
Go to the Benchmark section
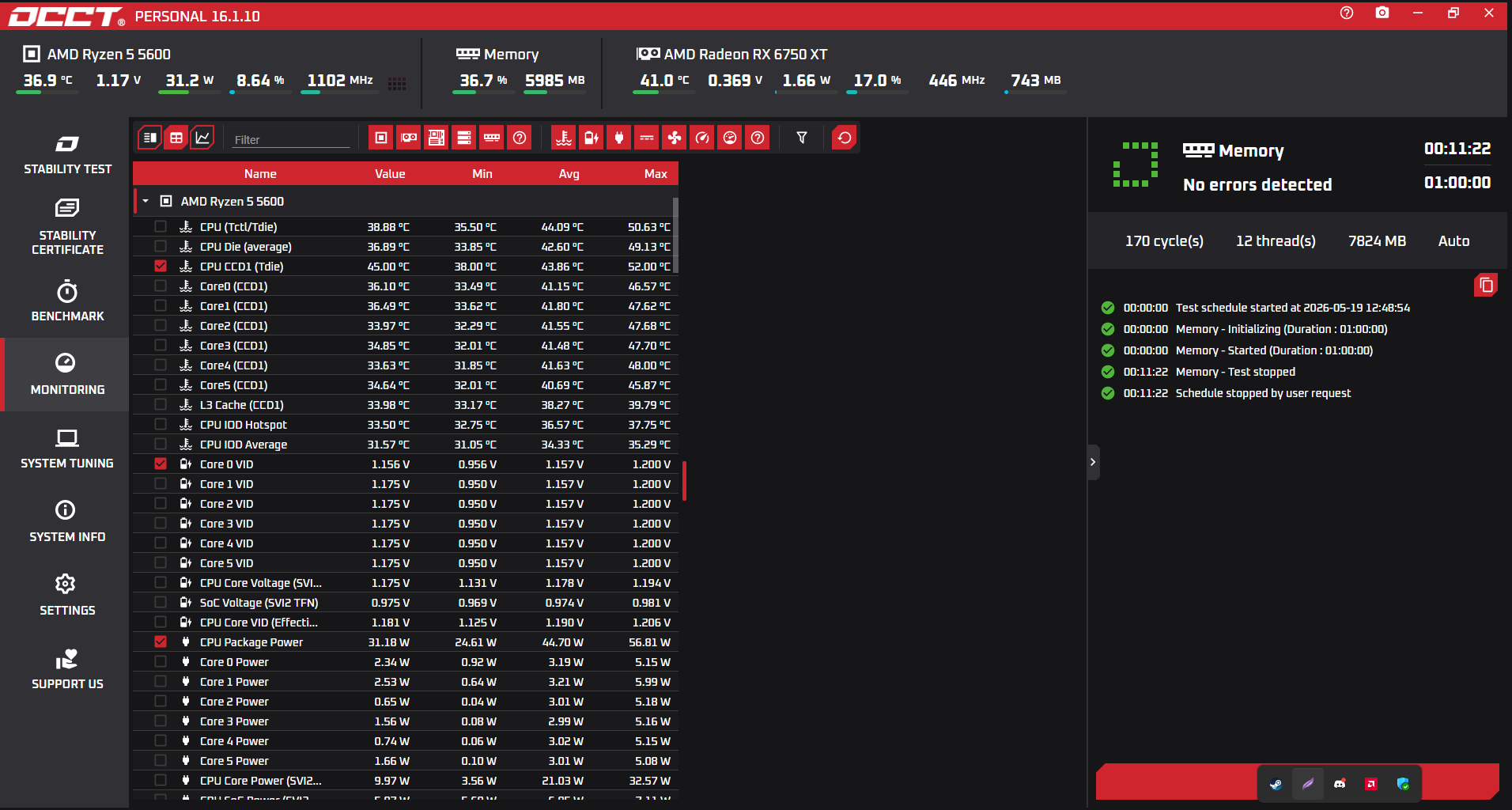click(x=67, y=301)
